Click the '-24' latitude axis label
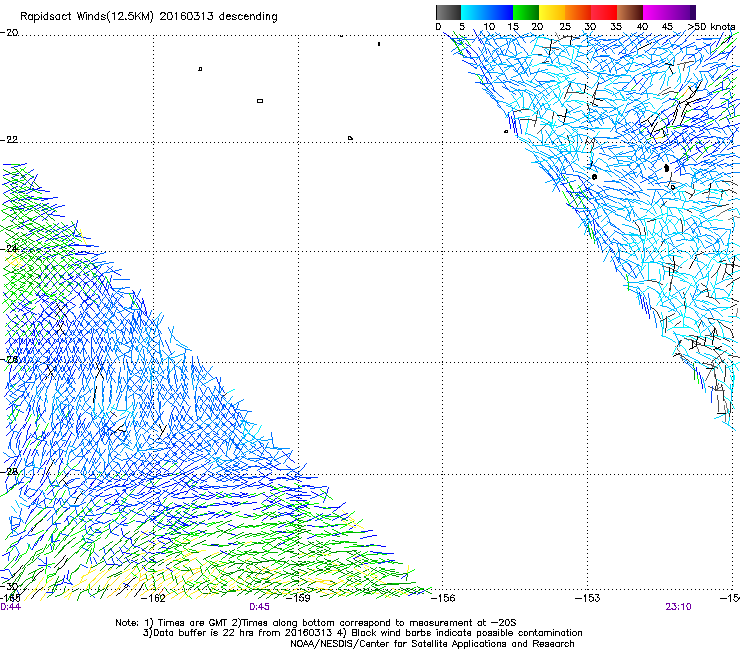Image resolution: width=740 pixels, height=650 pixels. click(9, 248)
